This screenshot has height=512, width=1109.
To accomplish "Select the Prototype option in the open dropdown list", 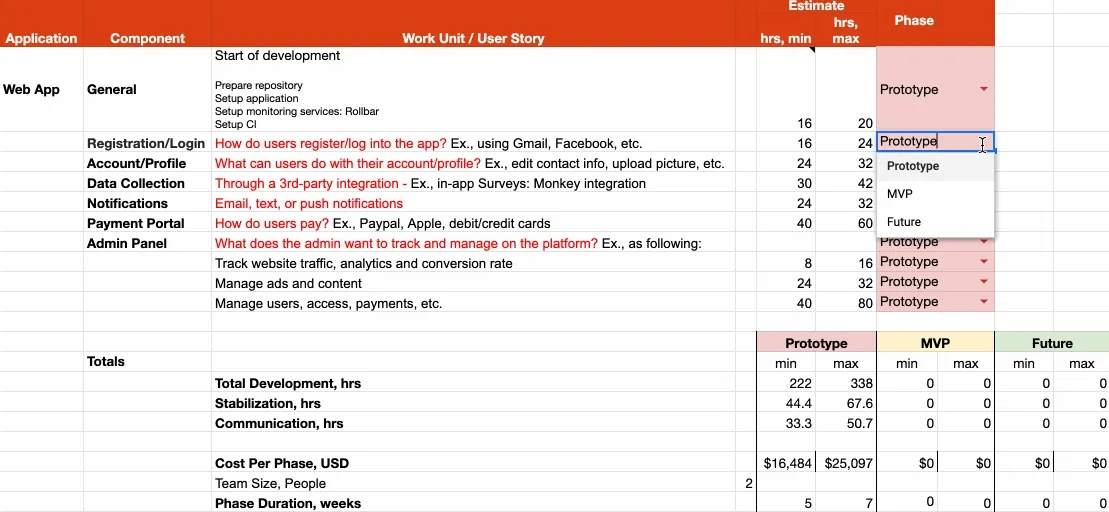I will point(935,166).
